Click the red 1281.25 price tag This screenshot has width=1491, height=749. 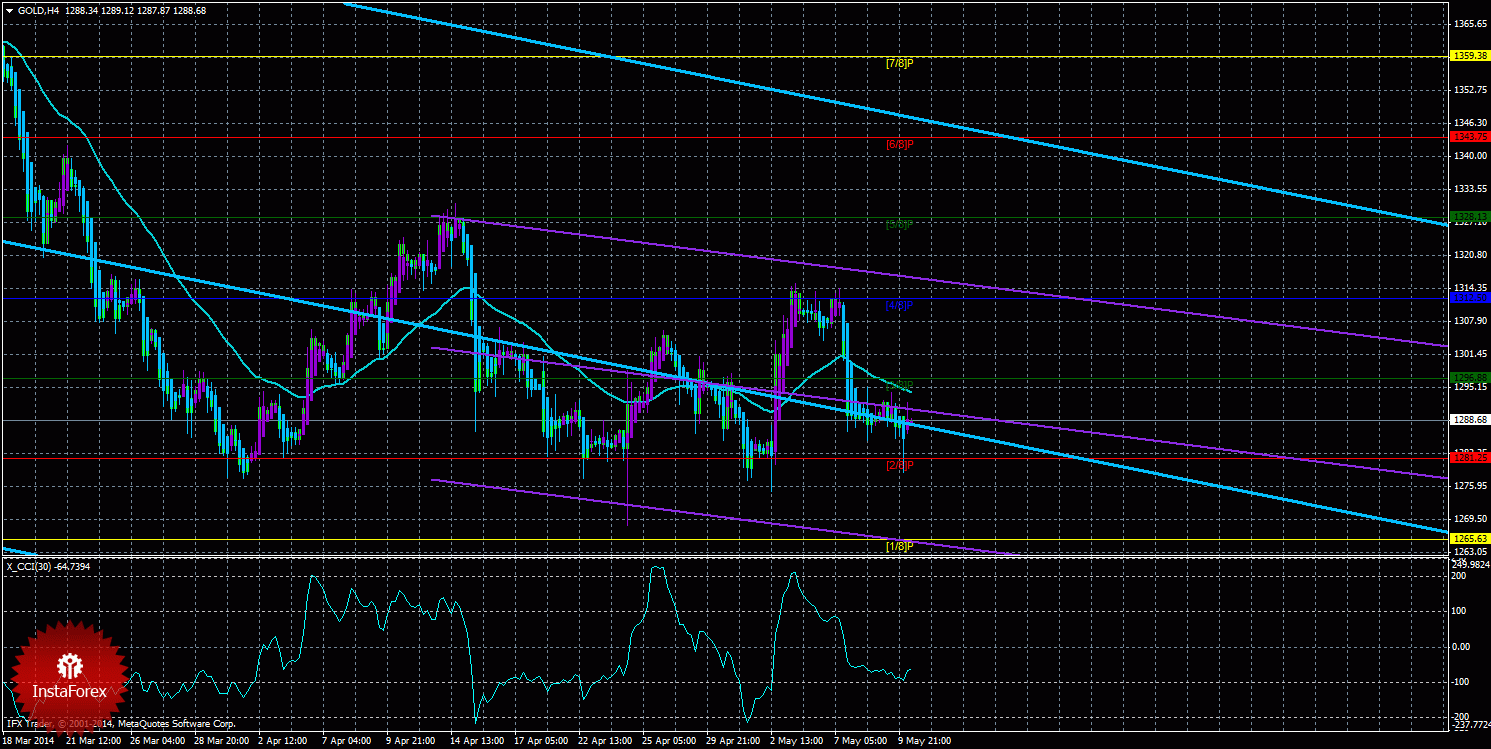click(1469, 458)
